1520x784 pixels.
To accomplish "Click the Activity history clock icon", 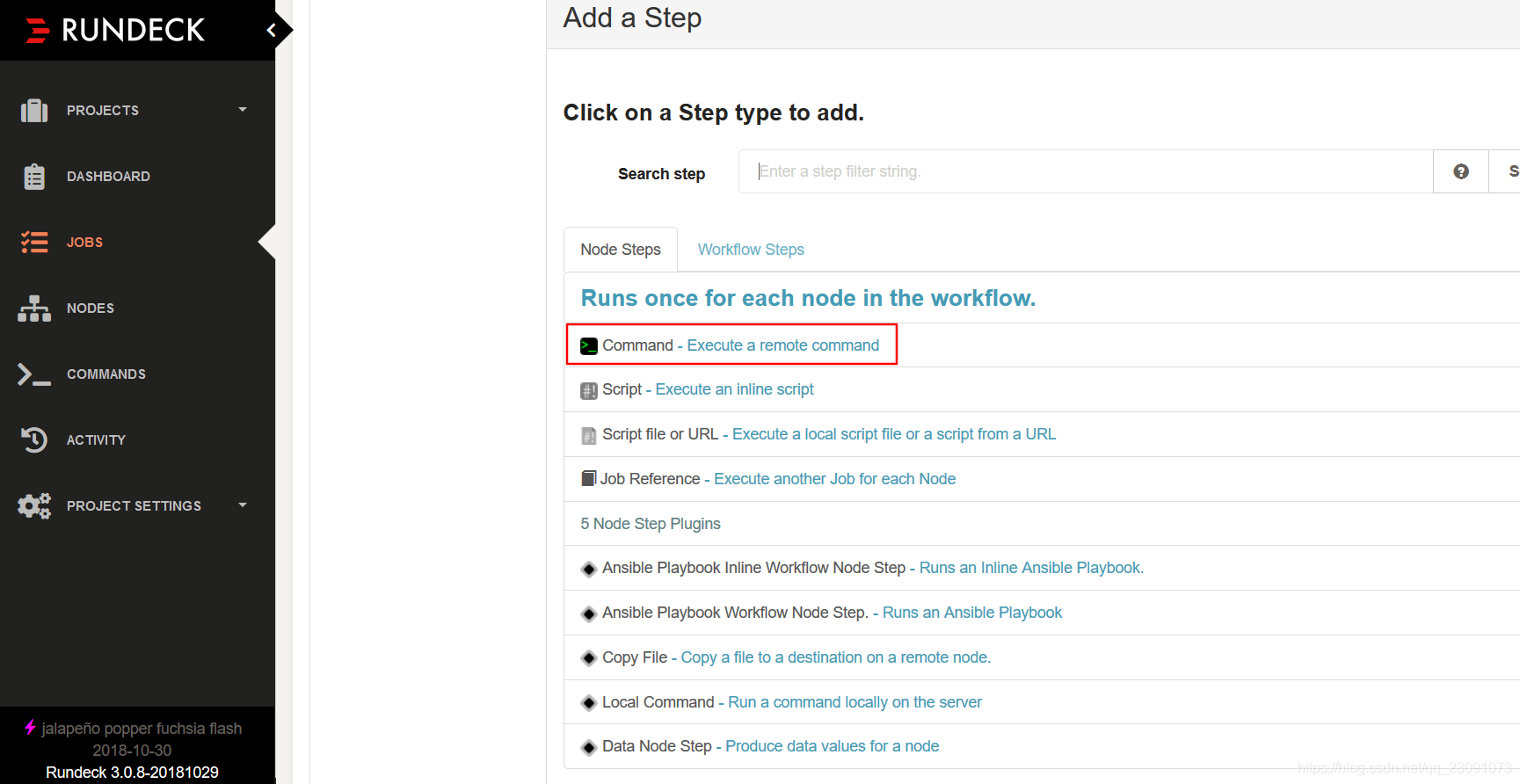I will point(34,439).
